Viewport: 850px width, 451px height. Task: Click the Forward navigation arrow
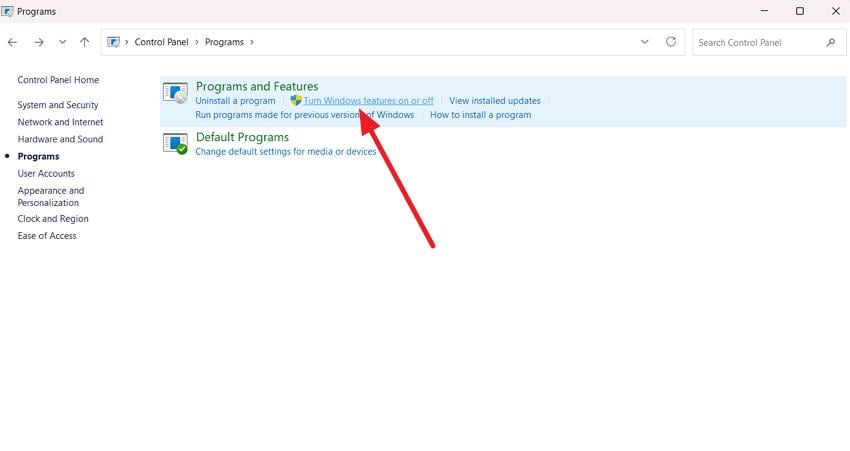coord(38,42)
